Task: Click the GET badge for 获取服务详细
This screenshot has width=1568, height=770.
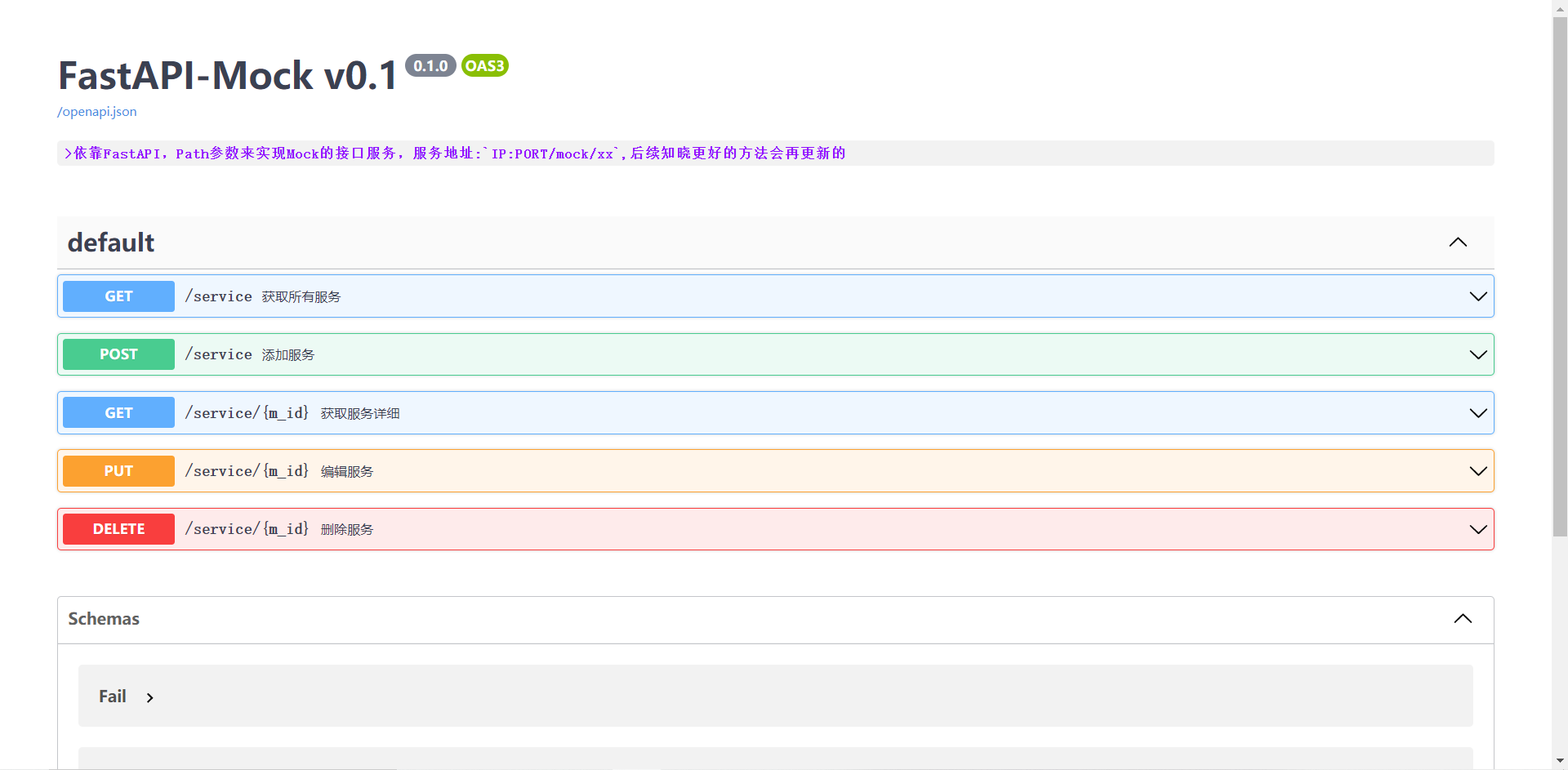Action: click(x=118, y=413)
